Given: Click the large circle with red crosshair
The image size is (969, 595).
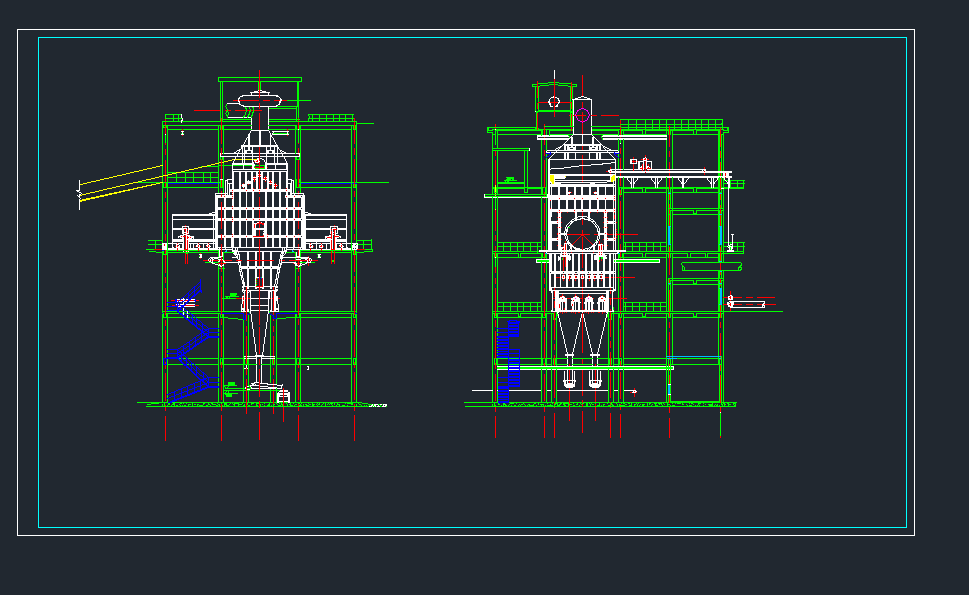Looking at the screenshot, I should [x=582, y=234].
